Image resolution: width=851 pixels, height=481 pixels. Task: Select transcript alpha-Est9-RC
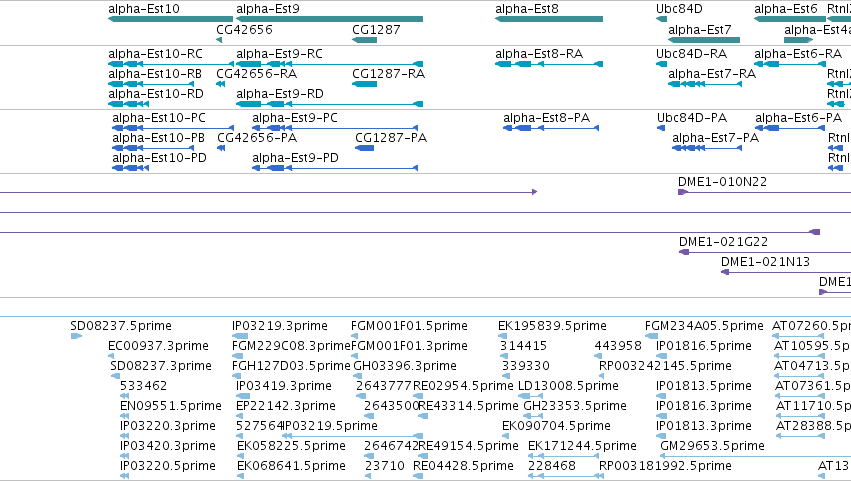(329, 64)
